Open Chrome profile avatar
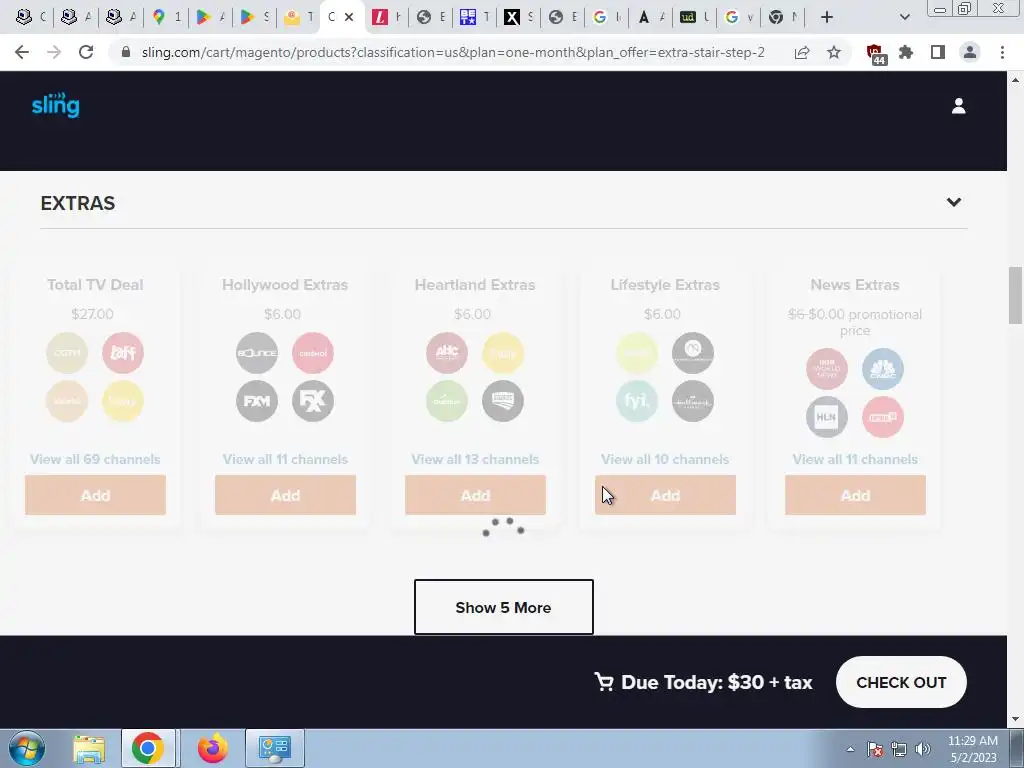The height and width of the screenshot is (768, 1024). tap(970, 52)
